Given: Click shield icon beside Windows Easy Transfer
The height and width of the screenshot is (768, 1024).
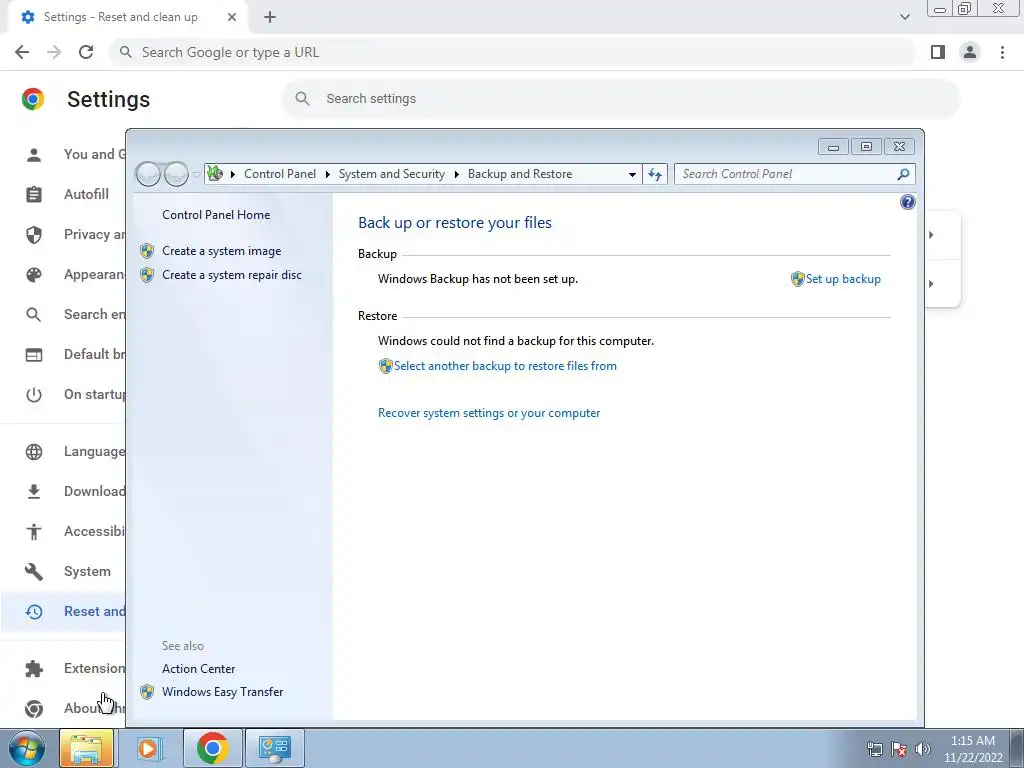Looking at the screenshot, I should pos(147,692).
